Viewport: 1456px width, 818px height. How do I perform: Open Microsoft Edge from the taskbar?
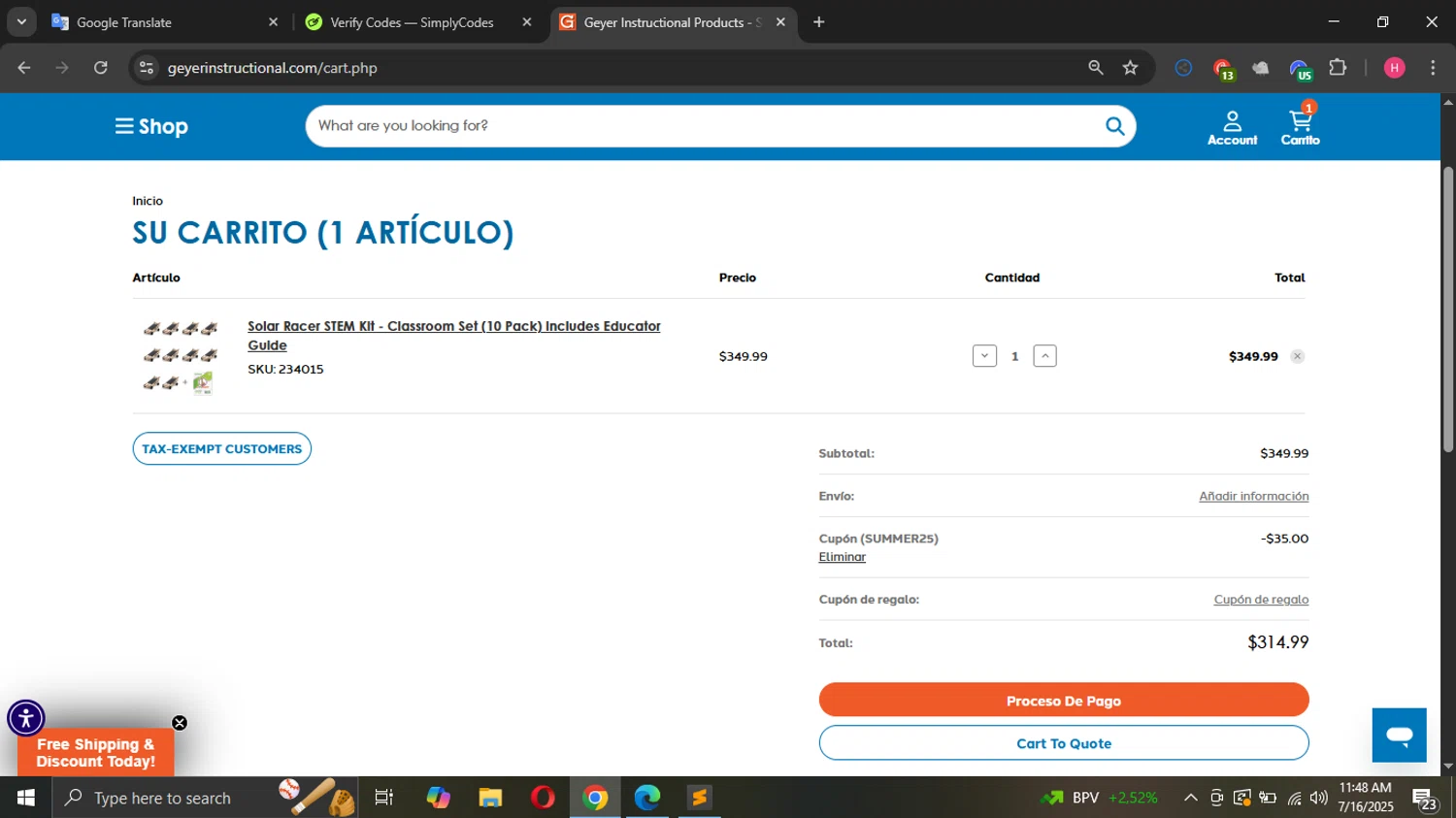(x=647, y=798)
